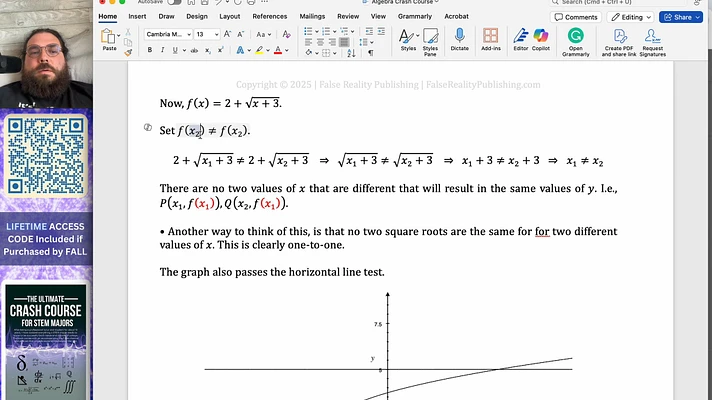Decrease font size with the small A icon
712x400 pixels.
(241, 35)
